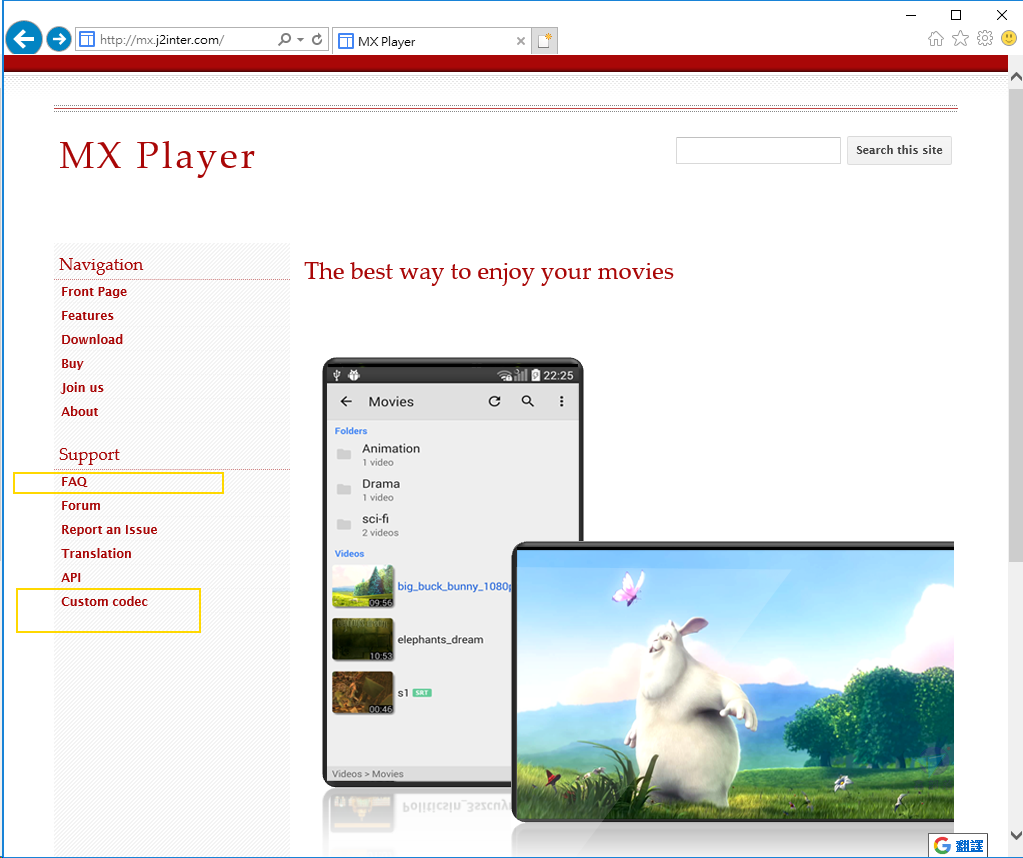Click the Google translate badge
The height and width of the screenshot is (858, 1023).
pos(958,845)
